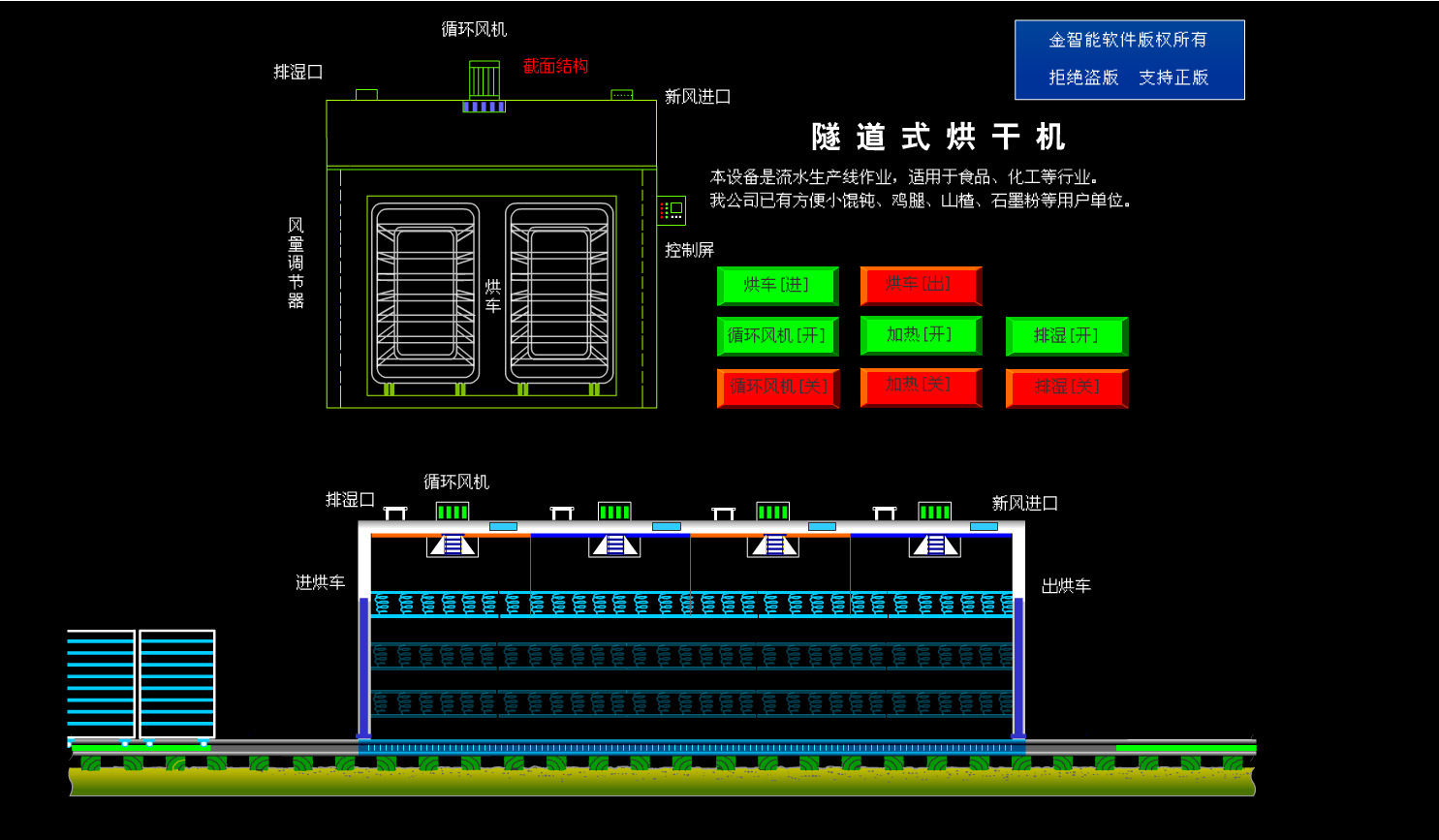Click the fresh air inlet icon on cross-section roof
The width and height of the screenshot is (1439, 840).
pos(622,94)
